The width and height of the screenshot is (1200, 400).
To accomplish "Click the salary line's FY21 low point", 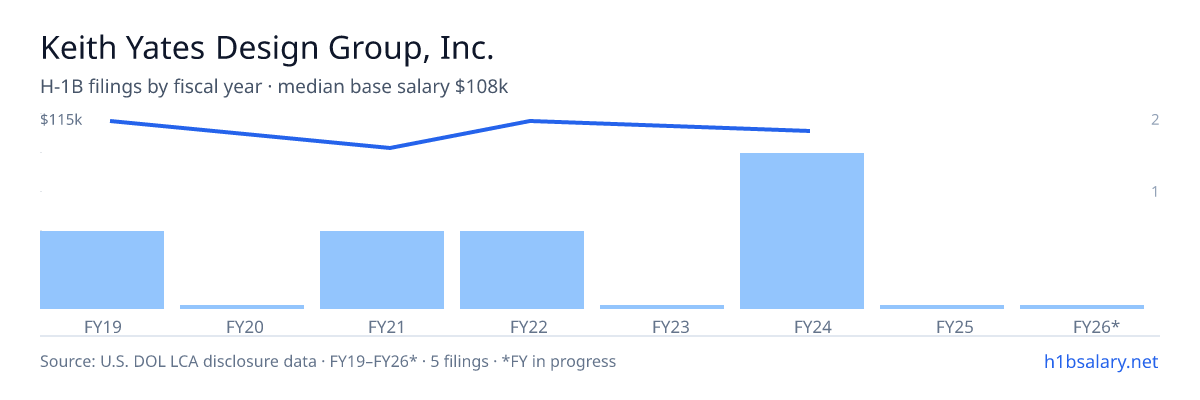I will tap(389, 148).
